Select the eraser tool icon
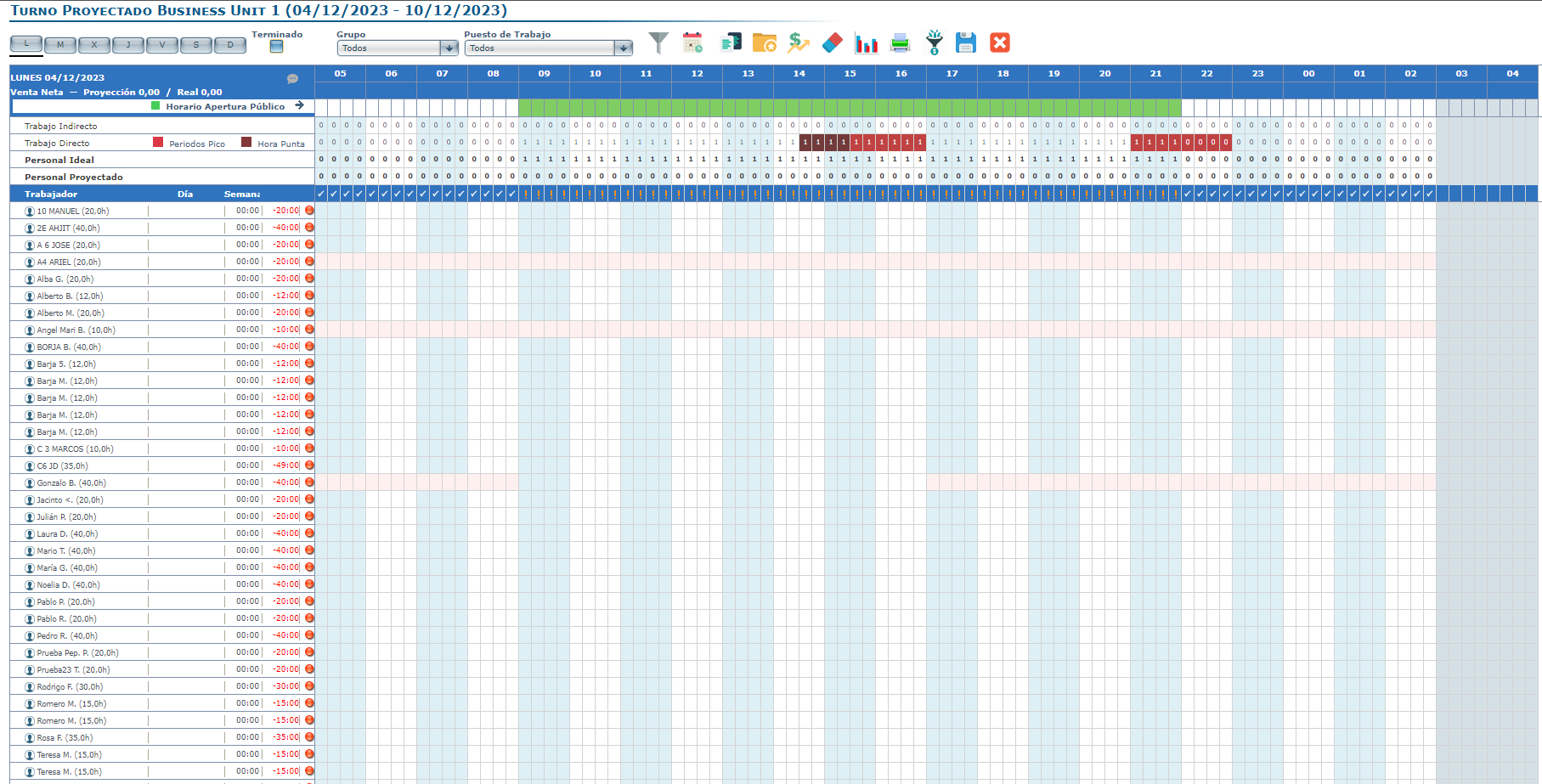The image size is (1542, 784). coord(833,42)
